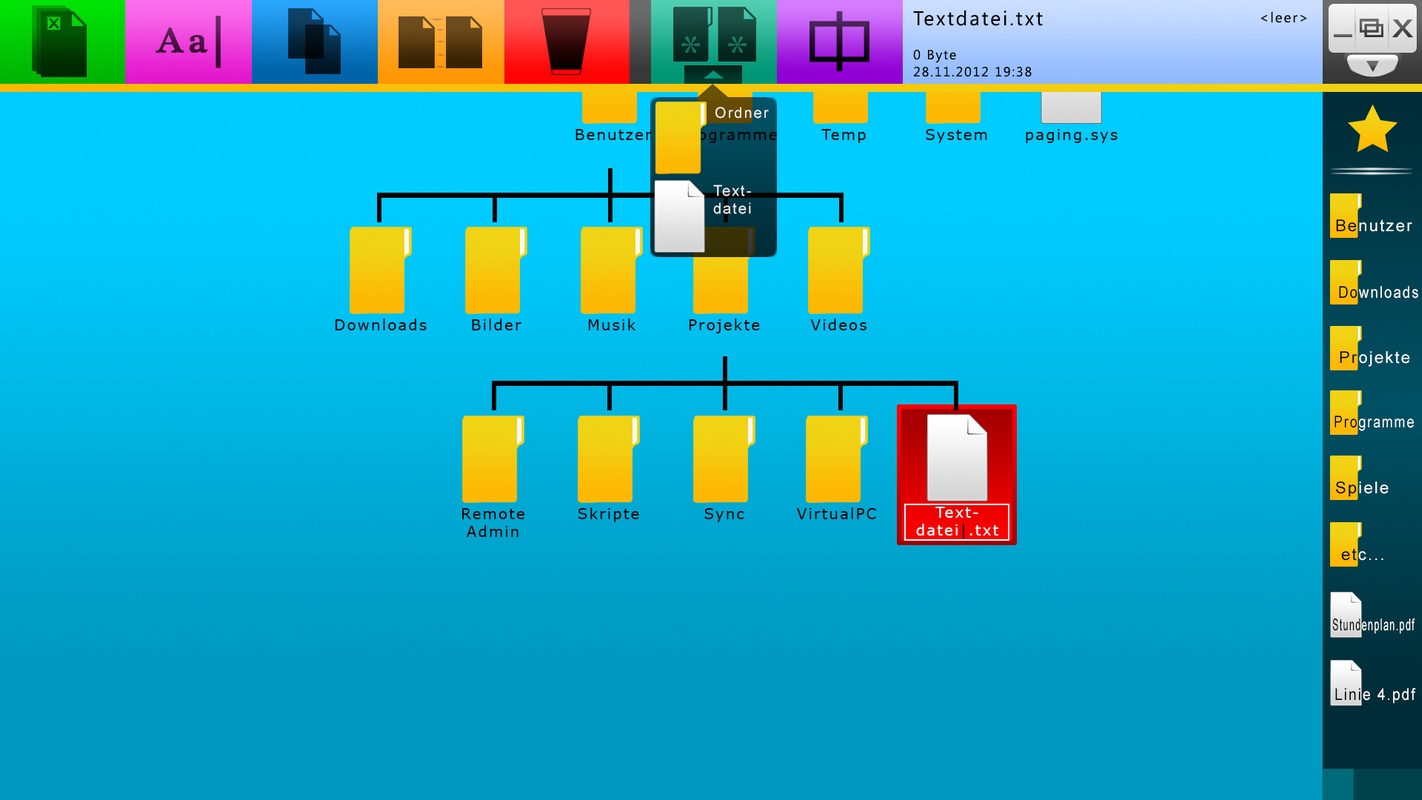Click the red trash bin delete icon
Screen dimensions: 1422x800
566,42
